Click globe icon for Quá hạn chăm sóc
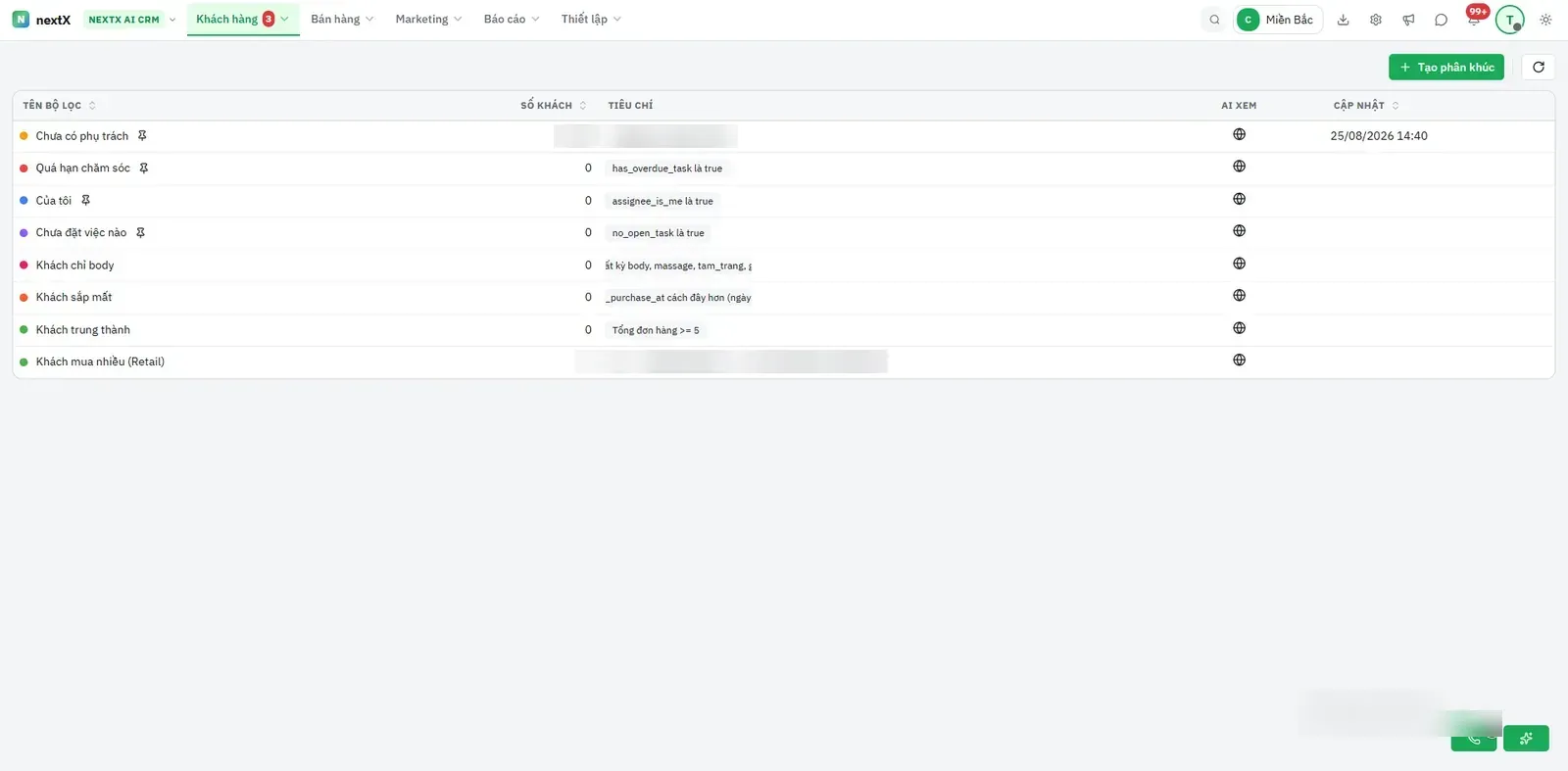 pos(1239,167)
